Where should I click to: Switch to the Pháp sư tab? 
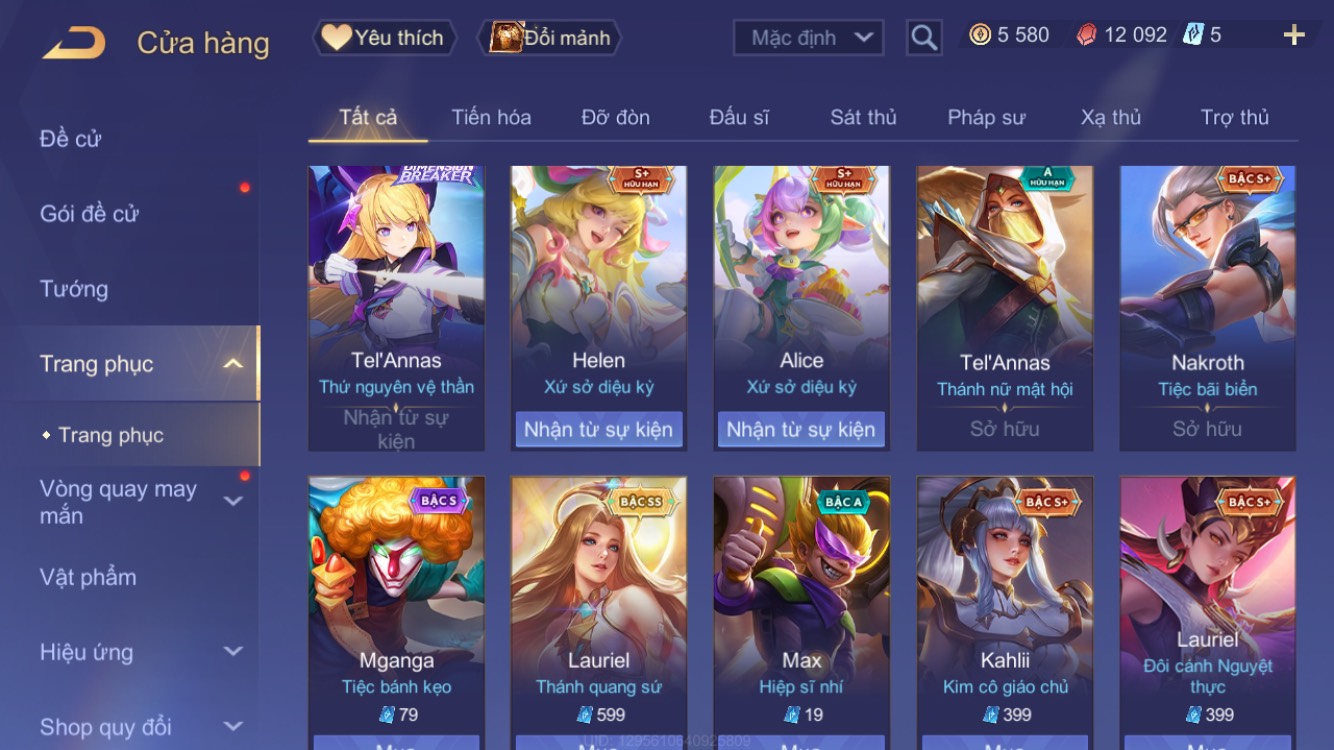986,117
